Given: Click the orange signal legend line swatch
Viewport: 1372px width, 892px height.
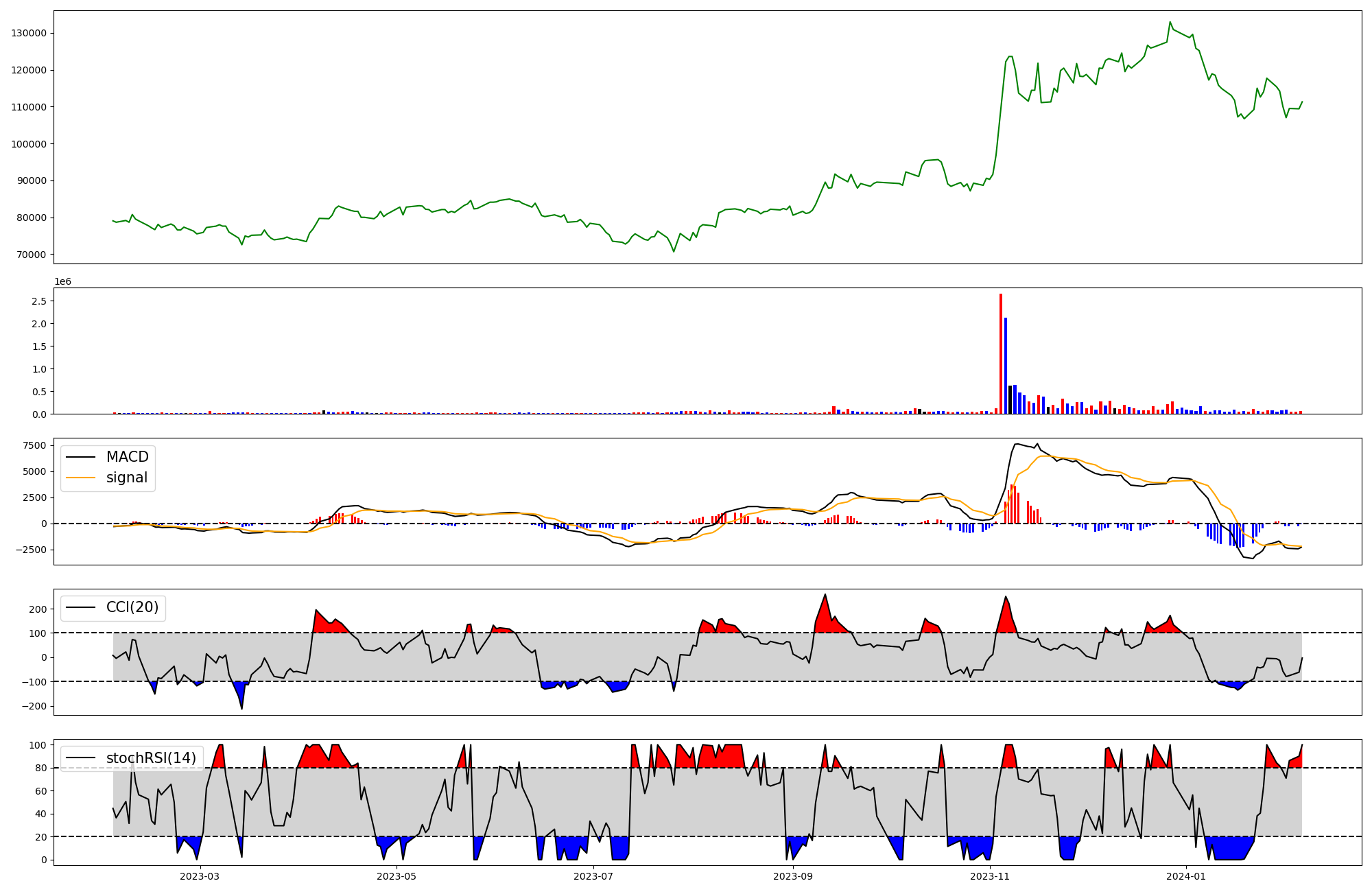Looking at the screenshot, I should pyautogui.click(x=82, y=478).
